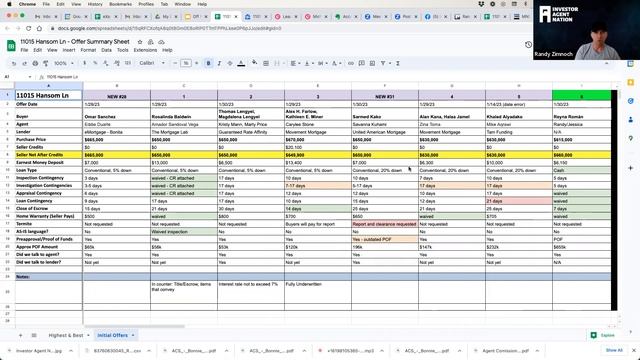Screen dimensions: 640x360
Task: Open the zoom 100% dropdown
Action: click(64, 63)
